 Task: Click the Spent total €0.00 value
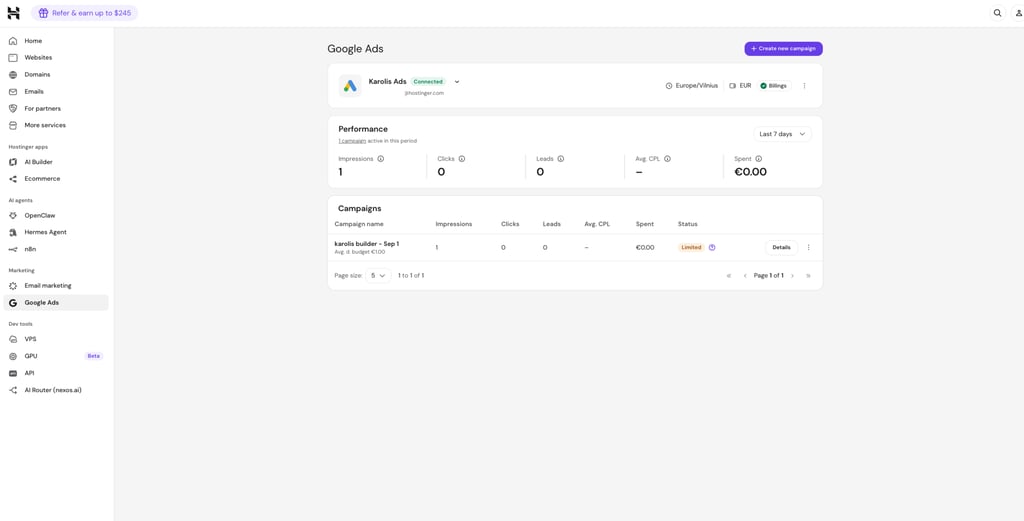click(750, 172)
